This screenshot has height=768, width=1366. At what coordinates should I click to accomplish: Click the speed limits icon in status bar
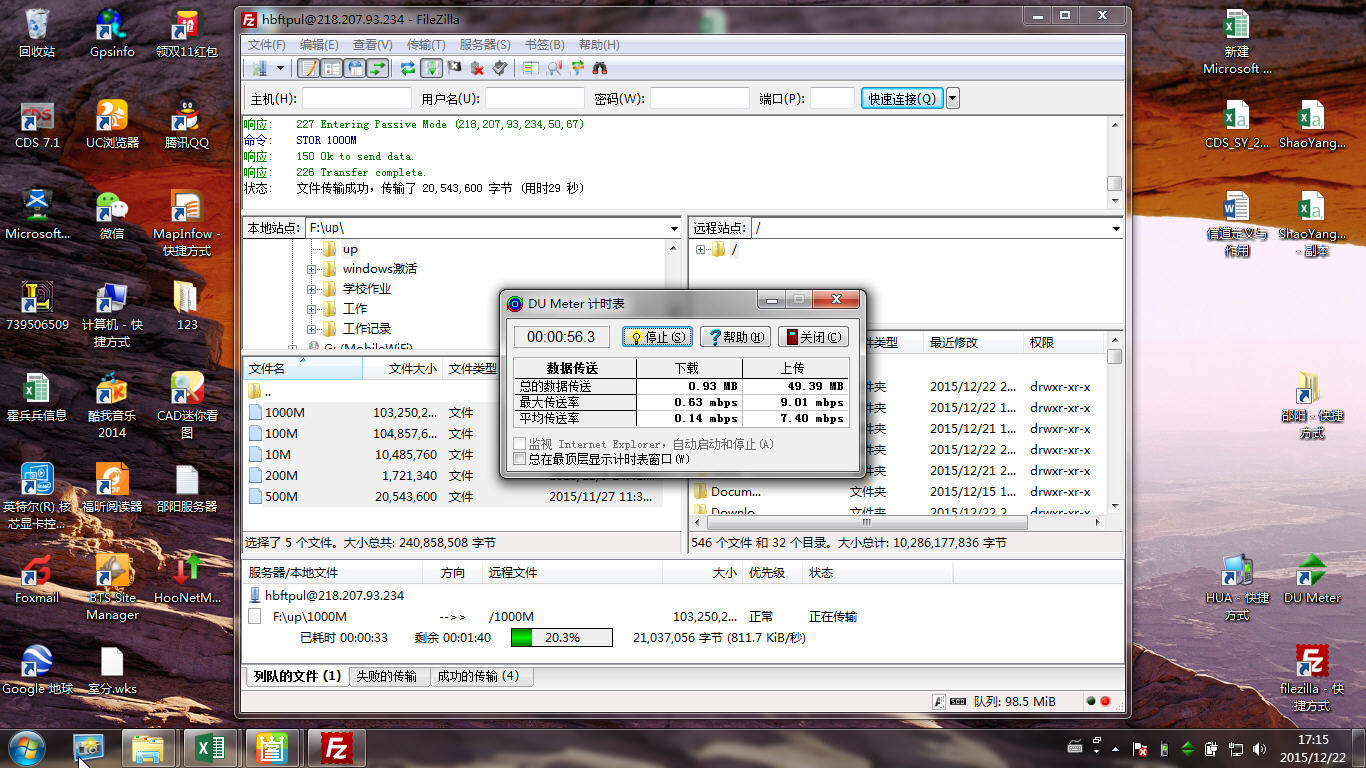coord(957,701)
